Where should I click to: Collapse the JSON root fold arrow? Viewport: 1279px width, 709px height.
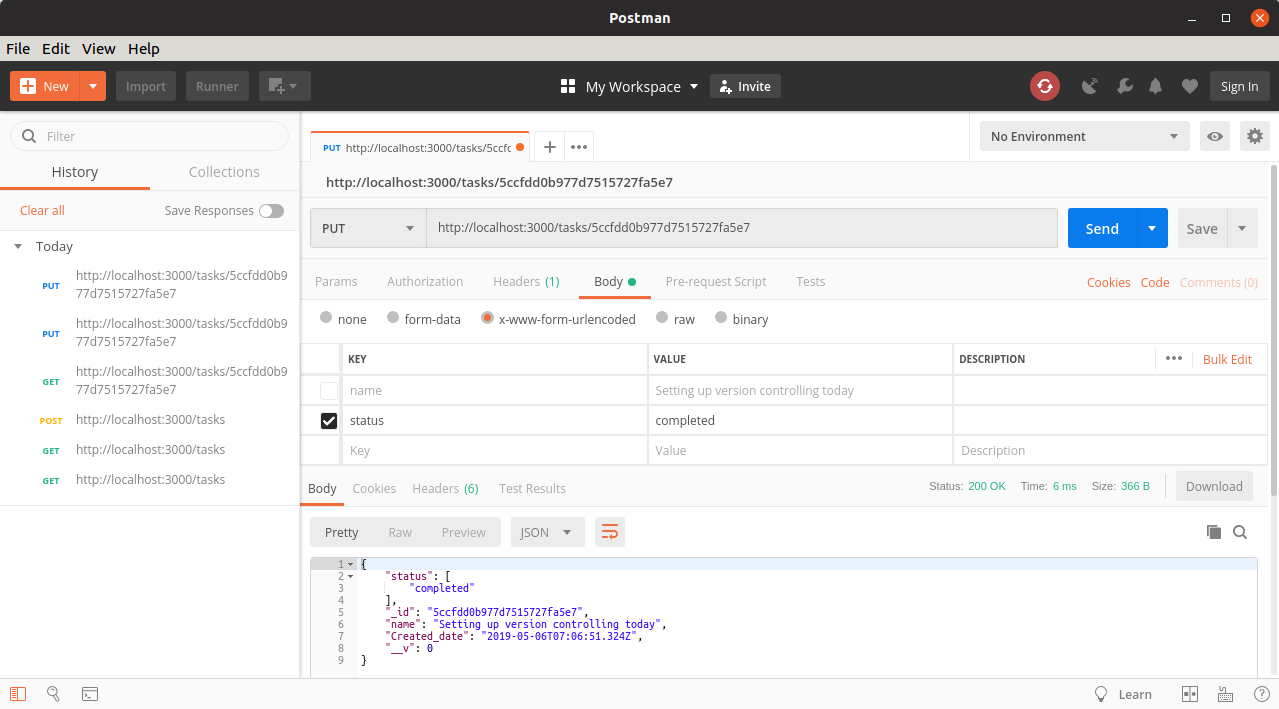pos(350,564)
